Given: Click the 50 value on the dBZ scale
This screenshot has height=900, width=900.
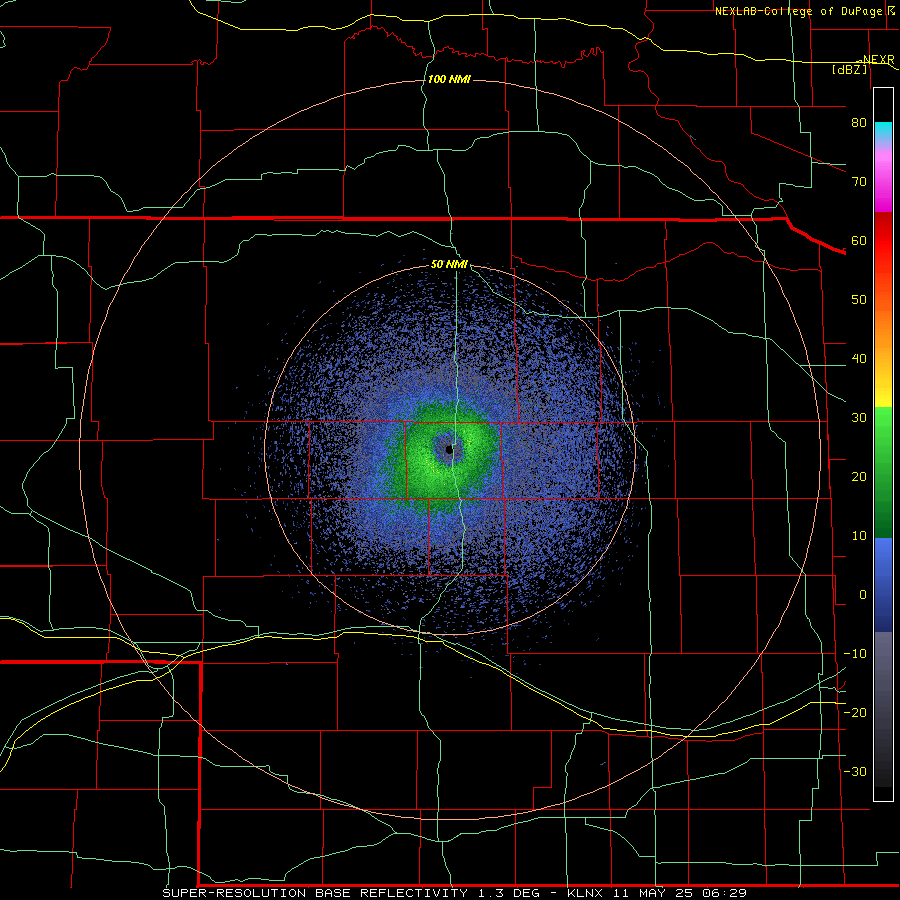Looking at the screenshot, I should (859, 300).
